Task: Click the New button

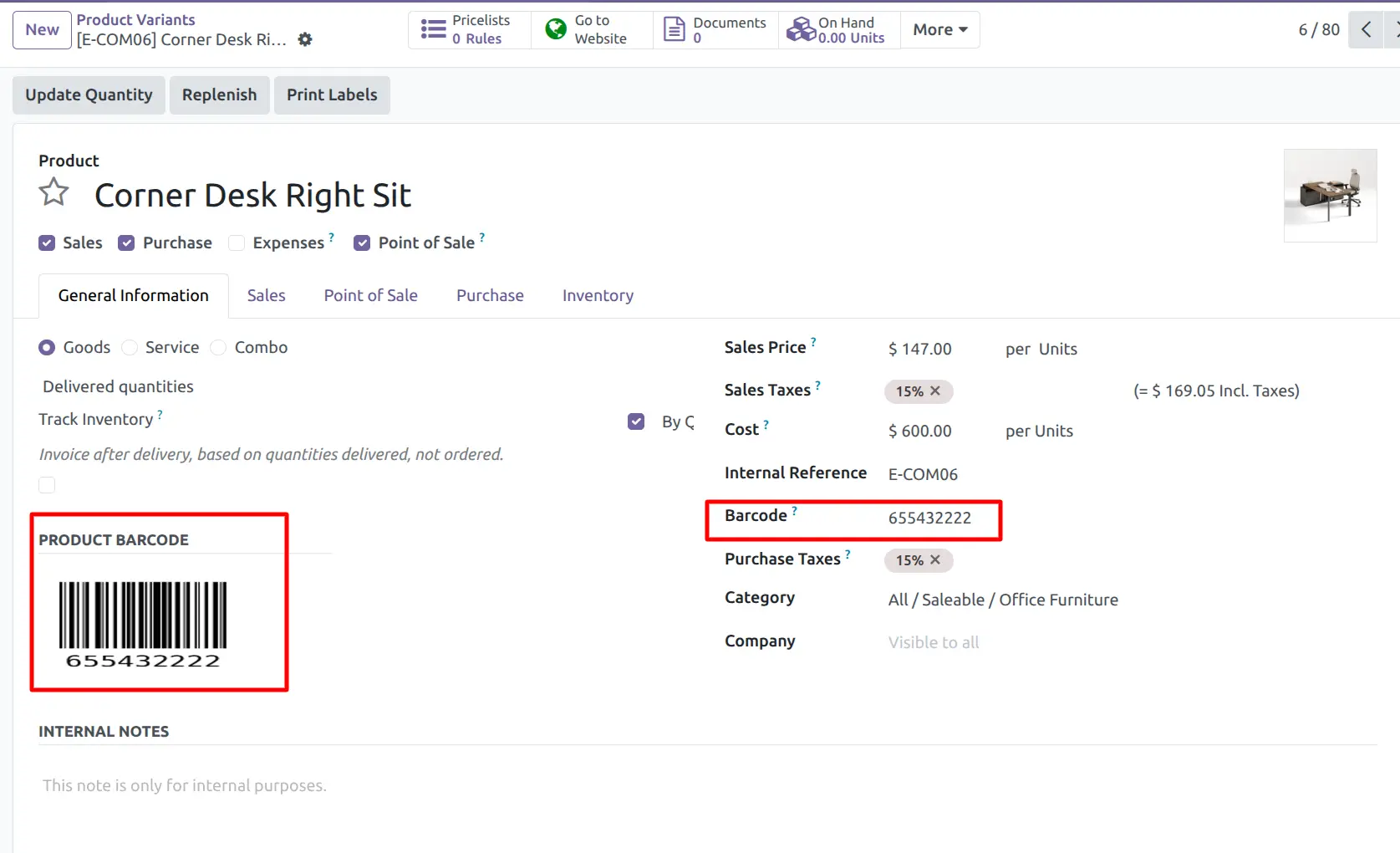Action: [x=42, y=30]
